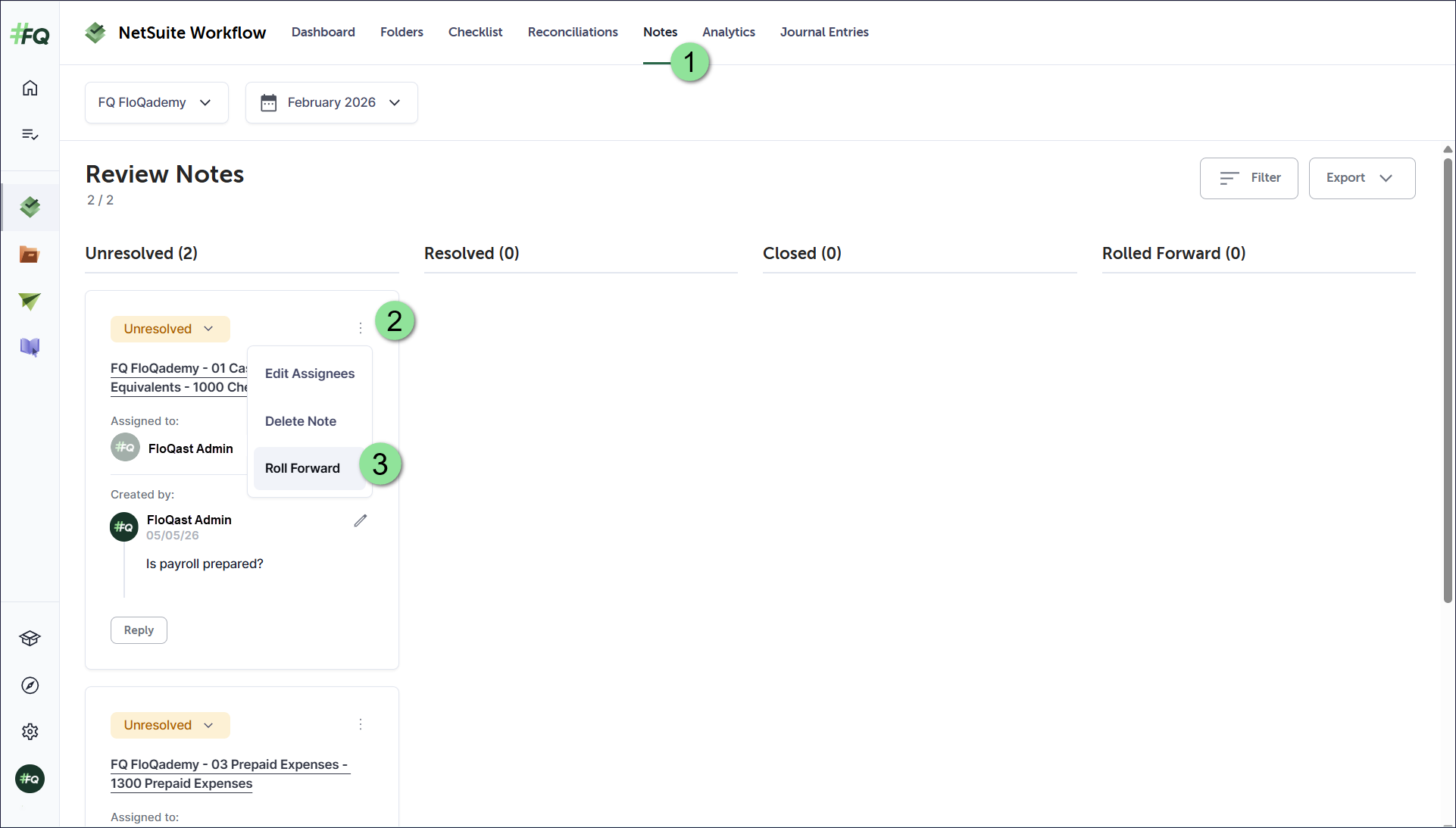Select Roll Forward from the menu
1456x828 pixels.
click(x=310, y=468)
